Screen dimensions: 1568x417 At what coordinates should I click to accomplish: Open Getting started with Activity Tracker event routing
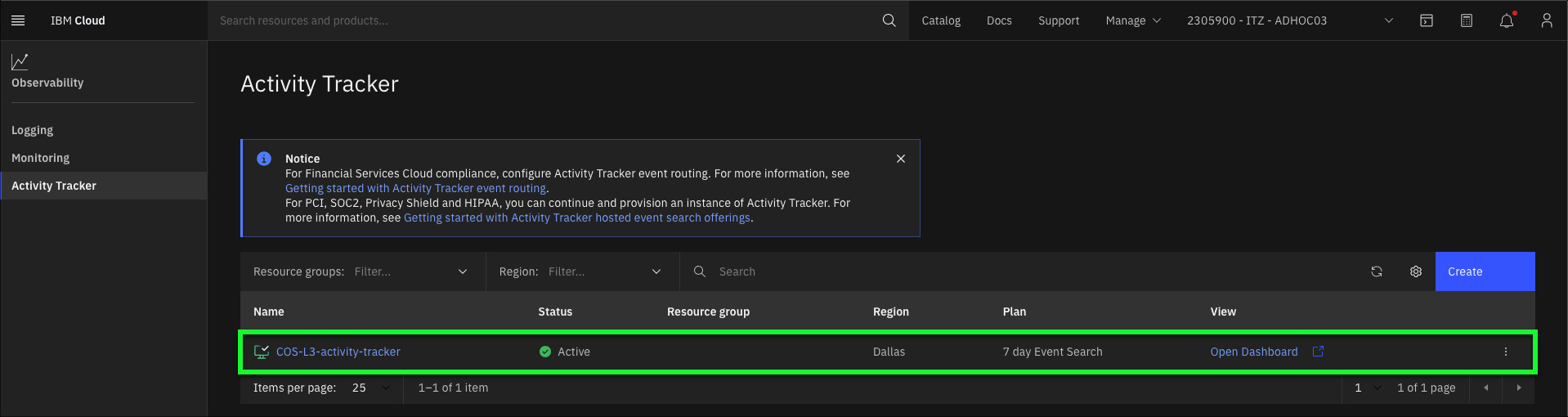pos(415,188)
